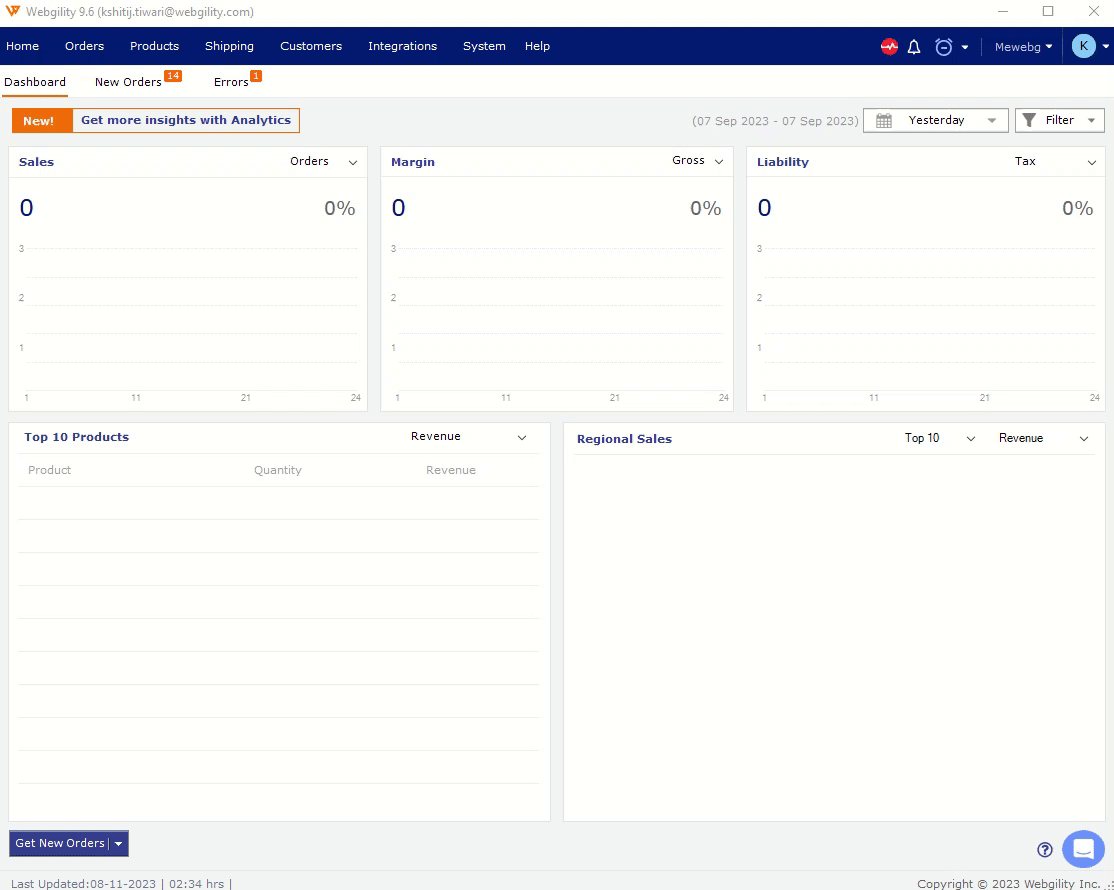Screen dimensions: 1114x890
Task: Close the Webgility window
Action: pyautogui.click(x=1094, y=11)
